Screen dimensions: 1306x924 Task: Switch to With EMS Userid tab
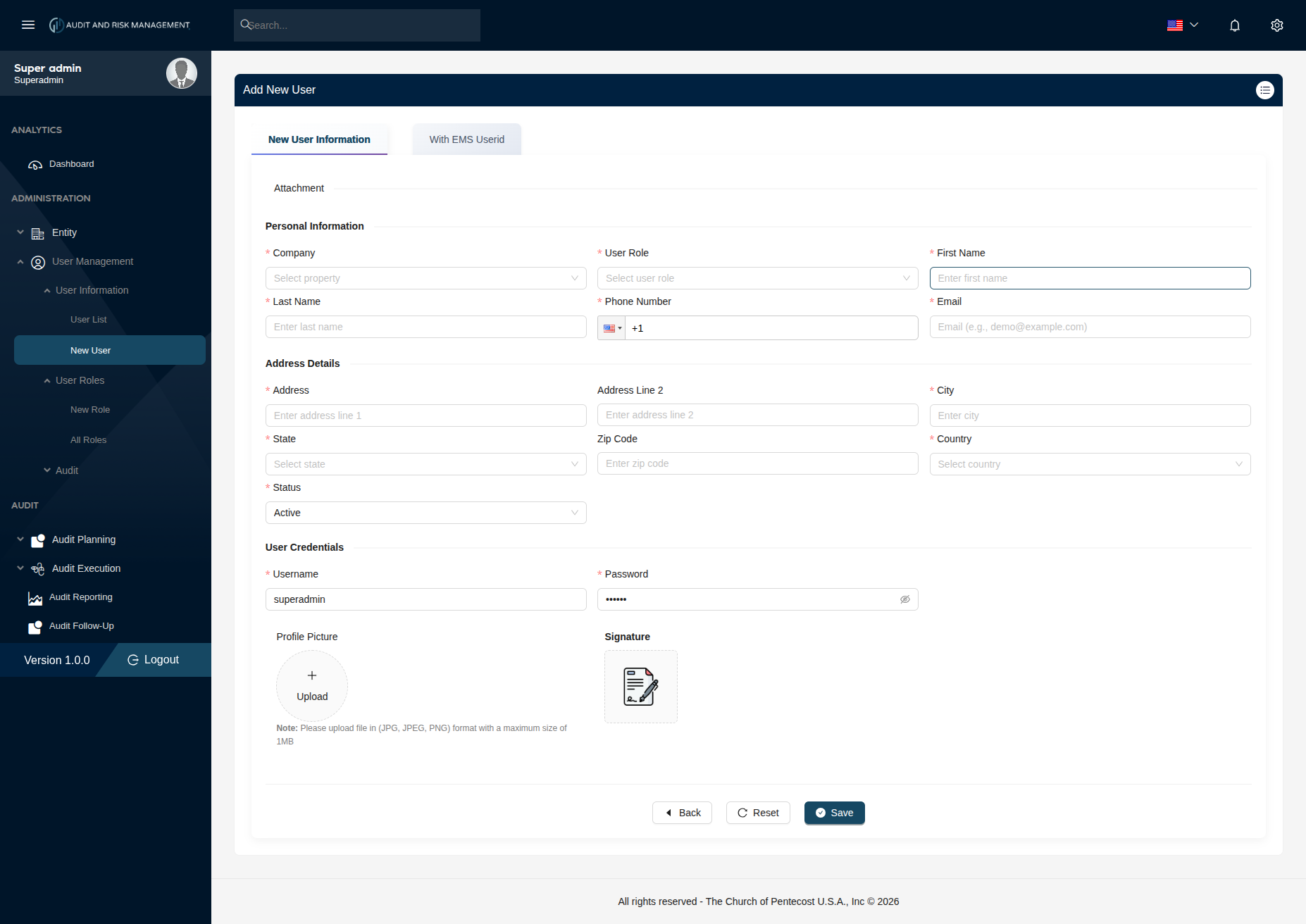point(467,139)
